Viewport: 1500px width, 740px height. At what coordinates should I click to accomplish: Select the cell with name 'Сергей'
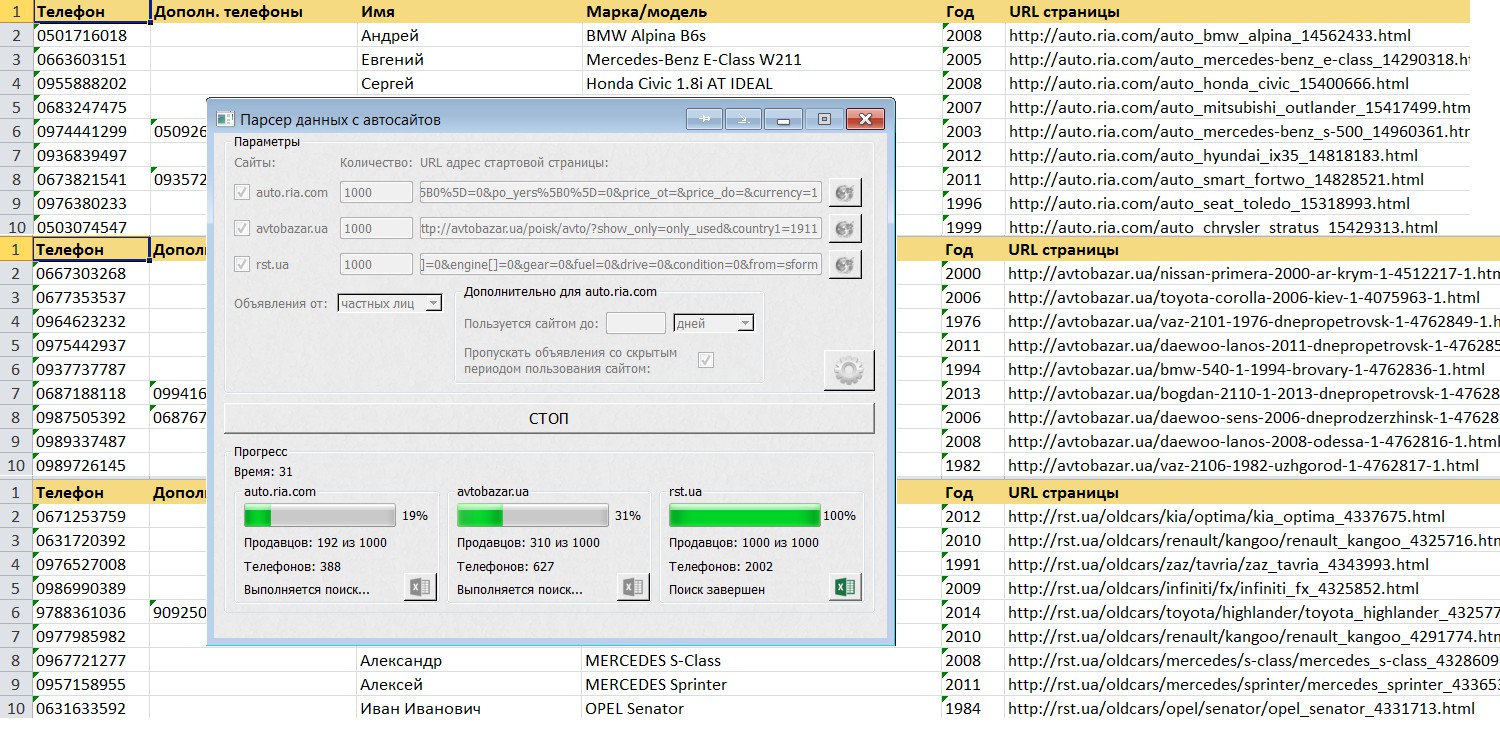pos(469,83)
